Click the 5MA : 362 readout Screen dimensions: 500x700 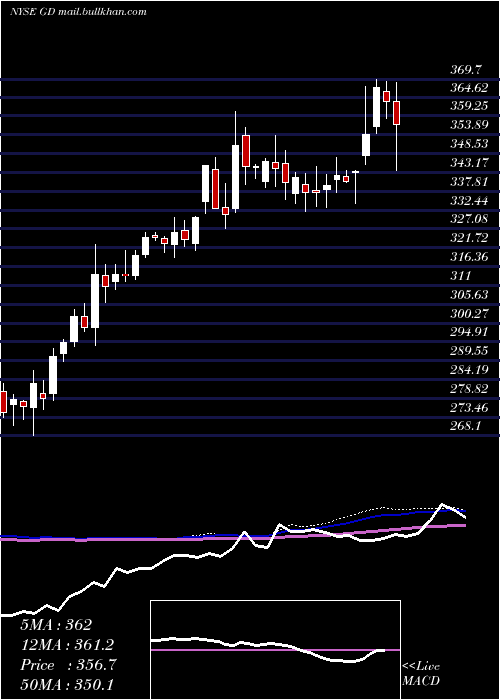point(56,625)
